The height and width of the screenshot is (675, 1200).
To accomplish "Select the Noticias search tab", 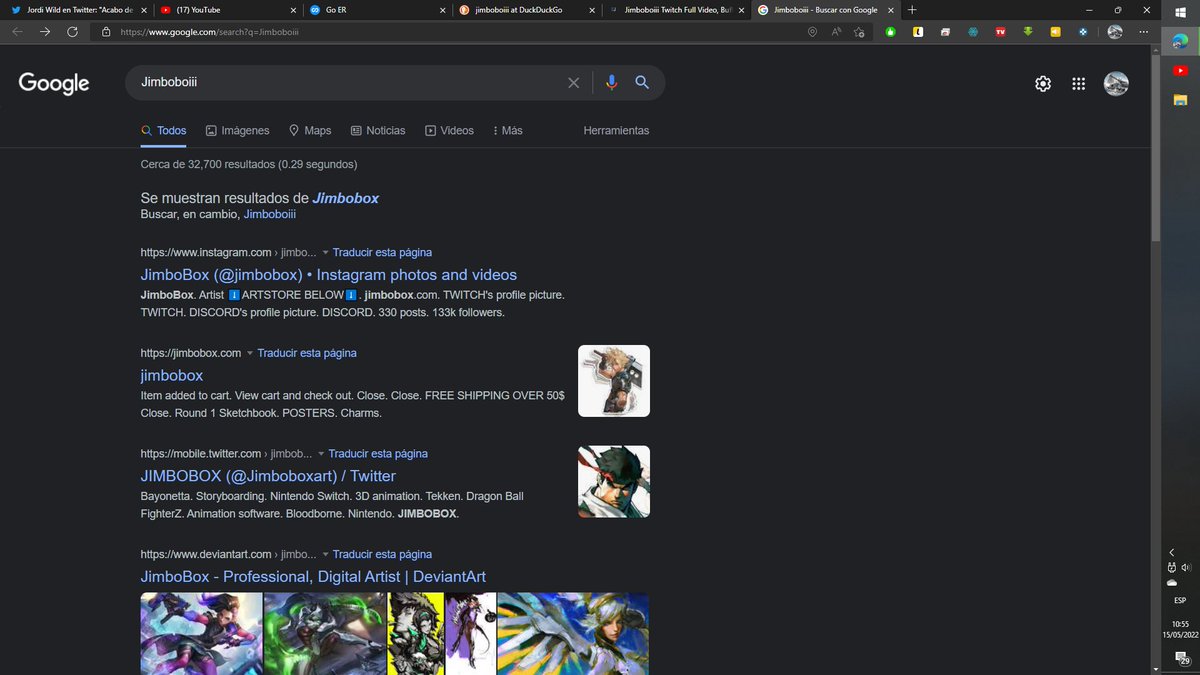I will point(378,131).
